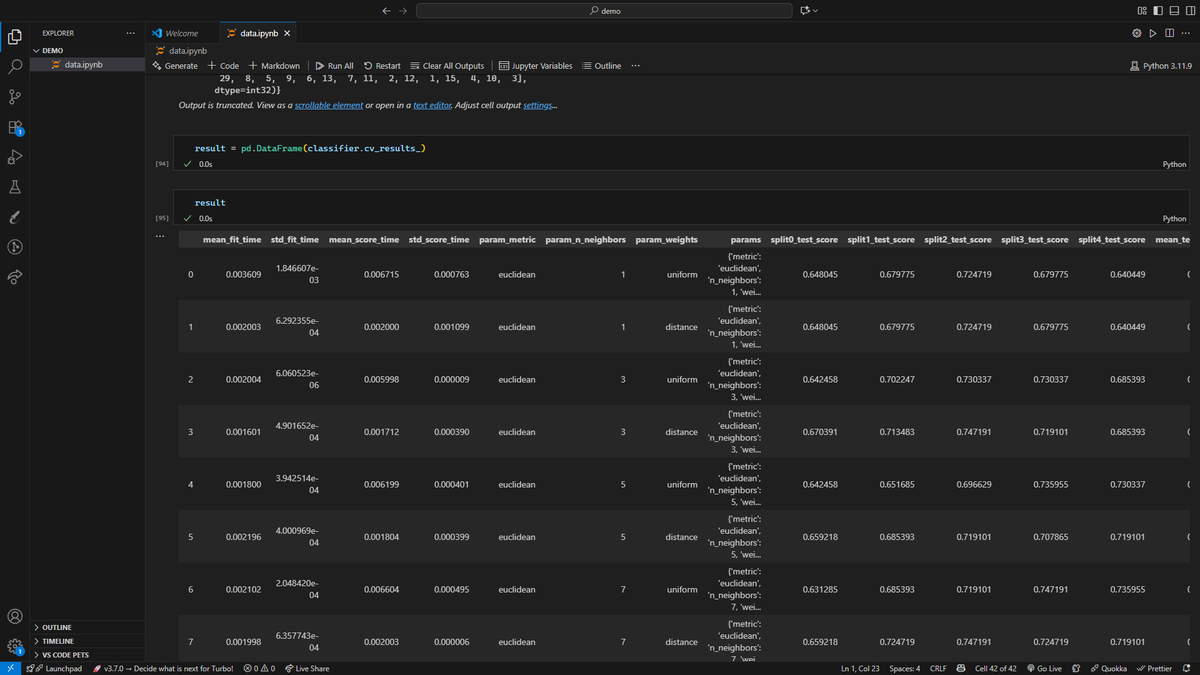Open output in text editor link
This screenshot has width=1200, height=675.
(x=432, y=105)
